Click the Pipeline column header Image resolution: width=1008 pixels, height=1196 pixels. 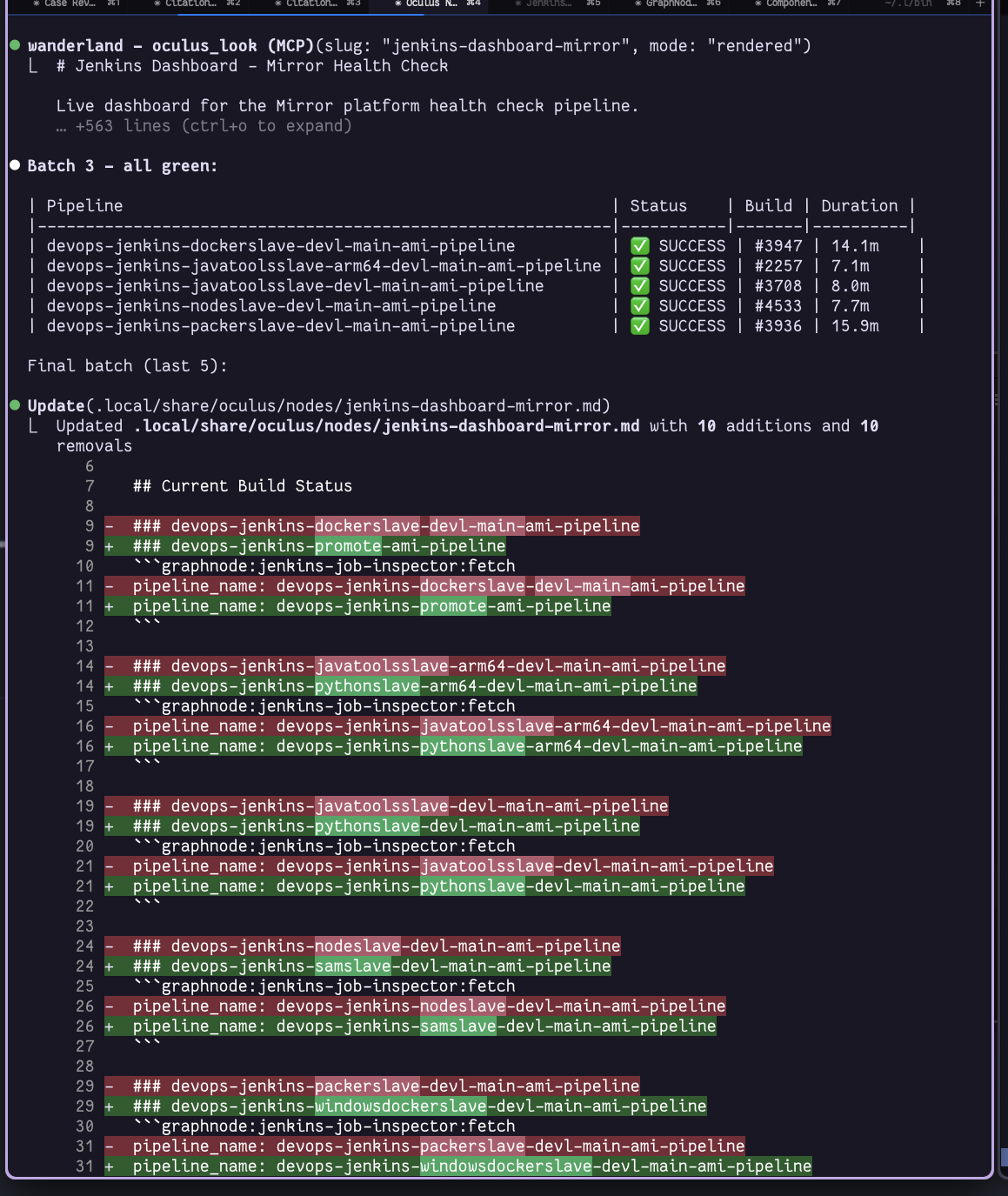coord(84,206)
